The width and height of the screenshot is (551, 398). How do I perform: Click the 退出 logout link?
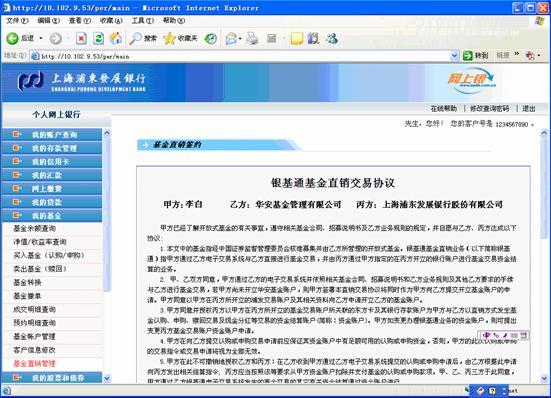pyautogui.click(x=529, y=109)
